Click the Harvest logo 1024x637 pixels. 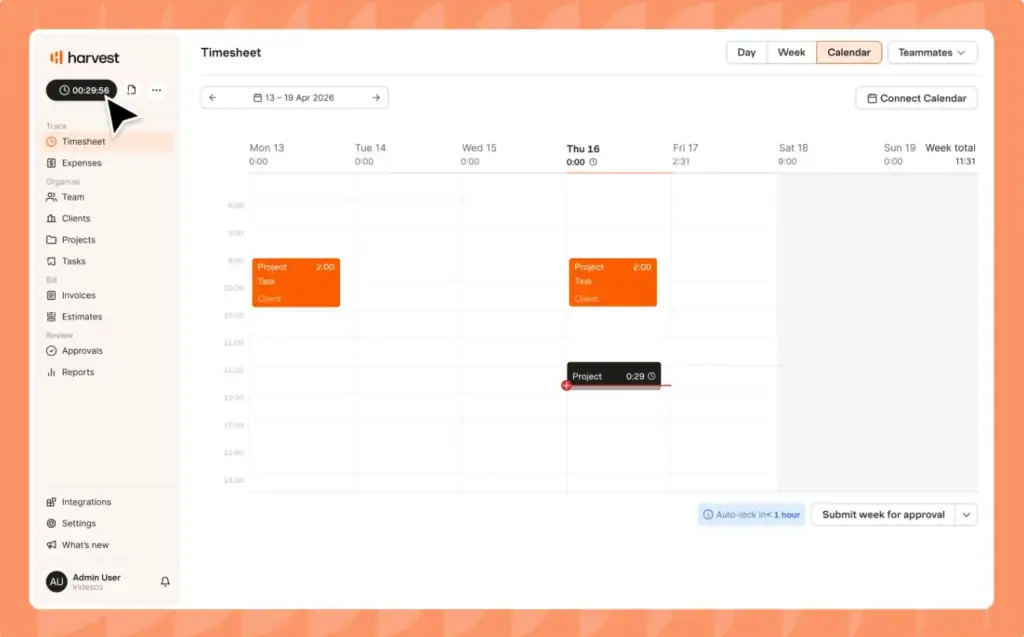pyautogui.click(x=84, y=57)
